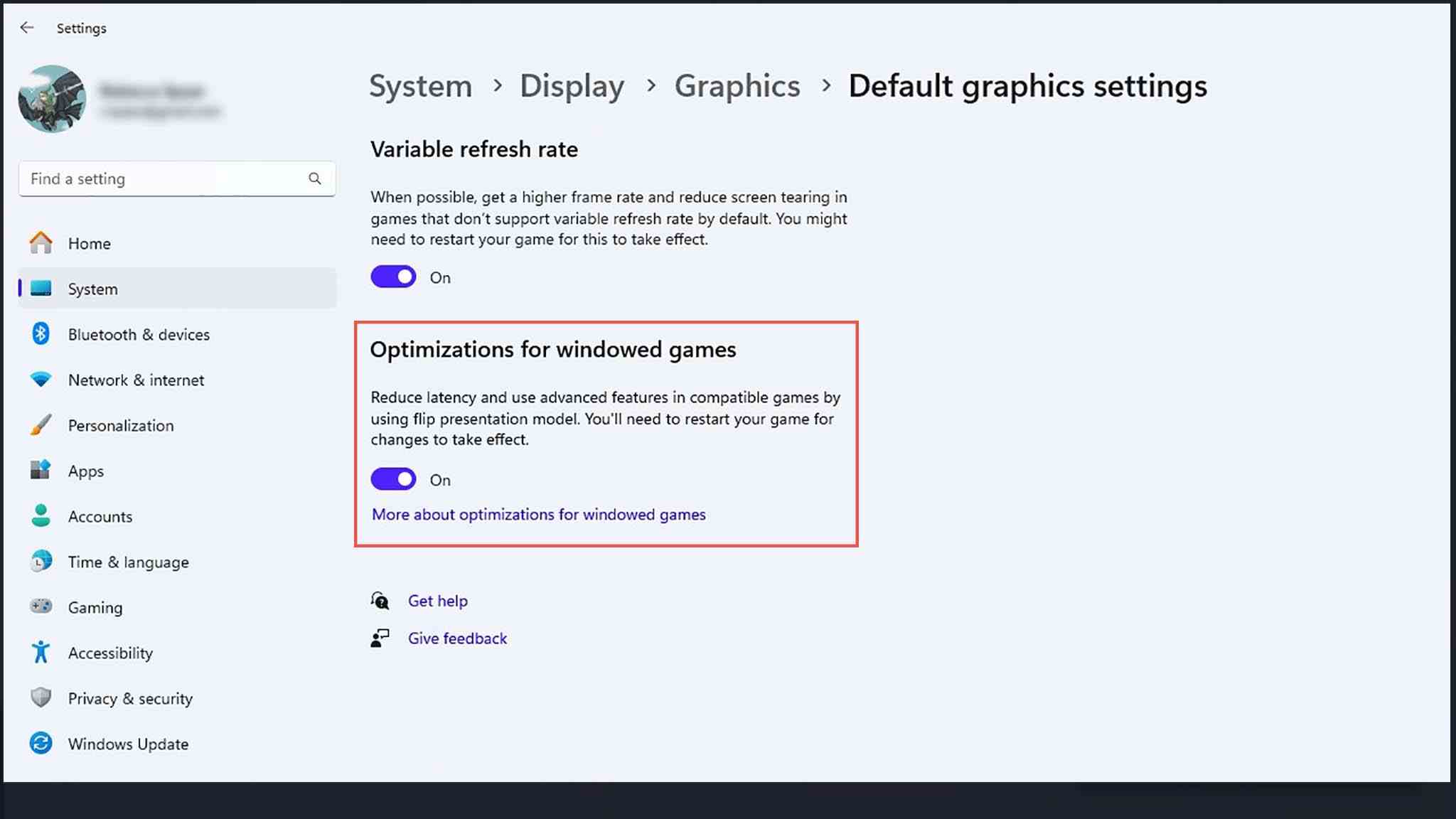Click Find a setting search field
Image resolution: width=1456 pixels, height=819 pixels.
pyautogui.click(x=176, y=178)
